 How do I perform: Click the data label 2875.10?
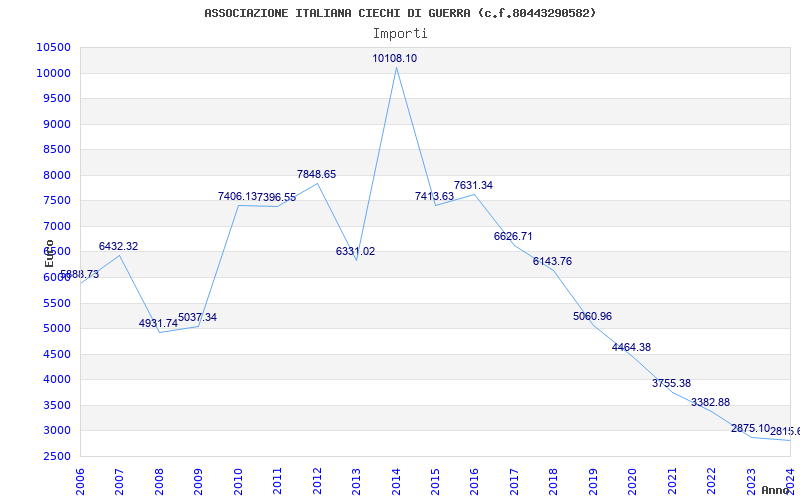750,428
